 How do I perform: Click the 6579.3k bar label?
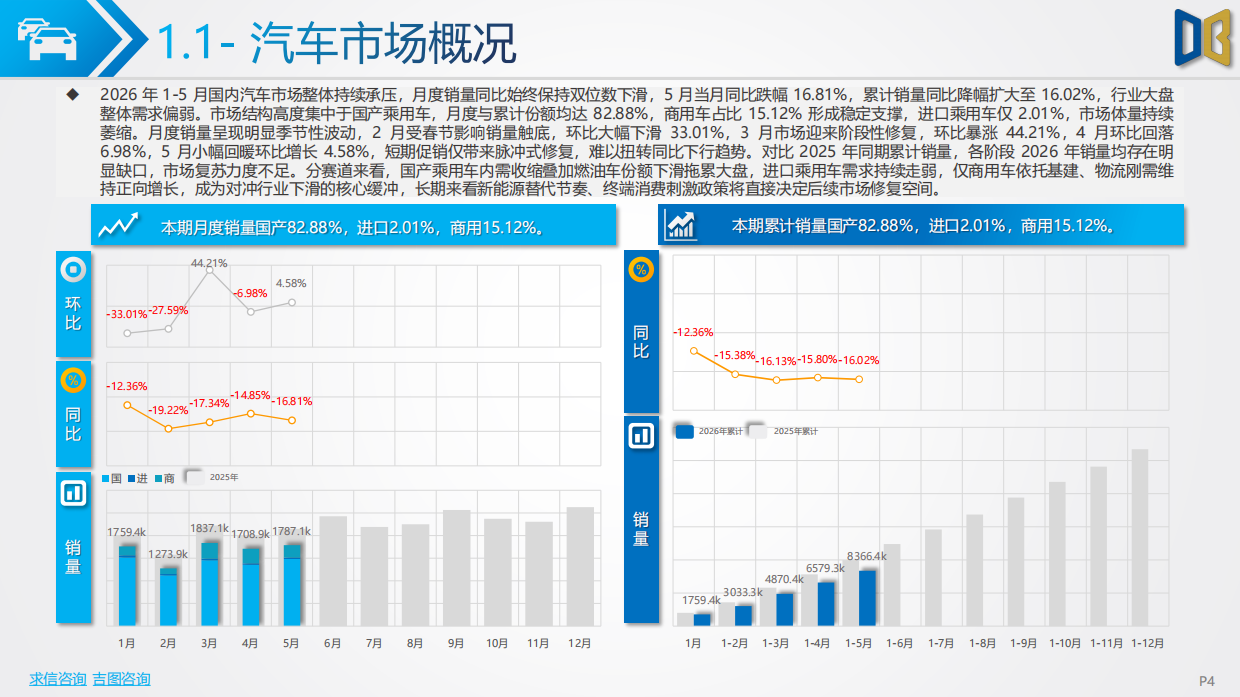[825, 568]
